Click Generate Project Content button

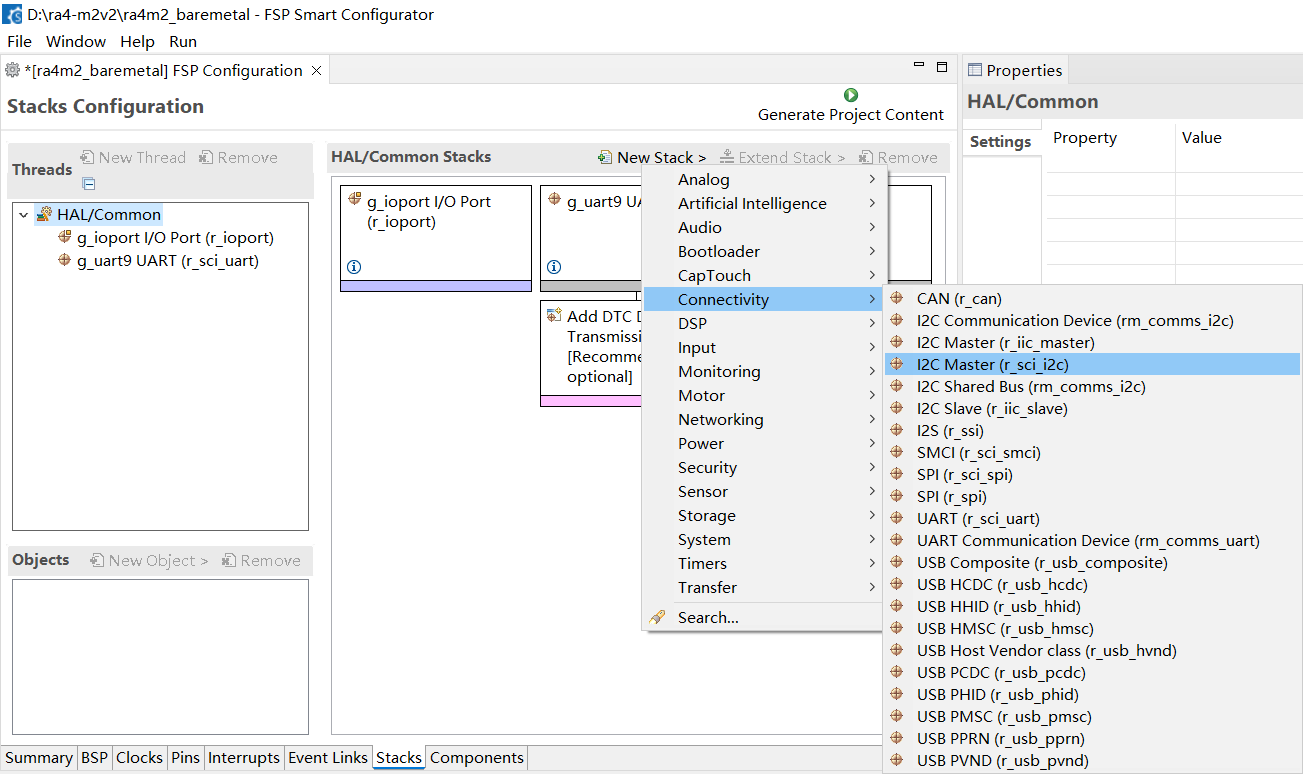(x=851, y=105)
